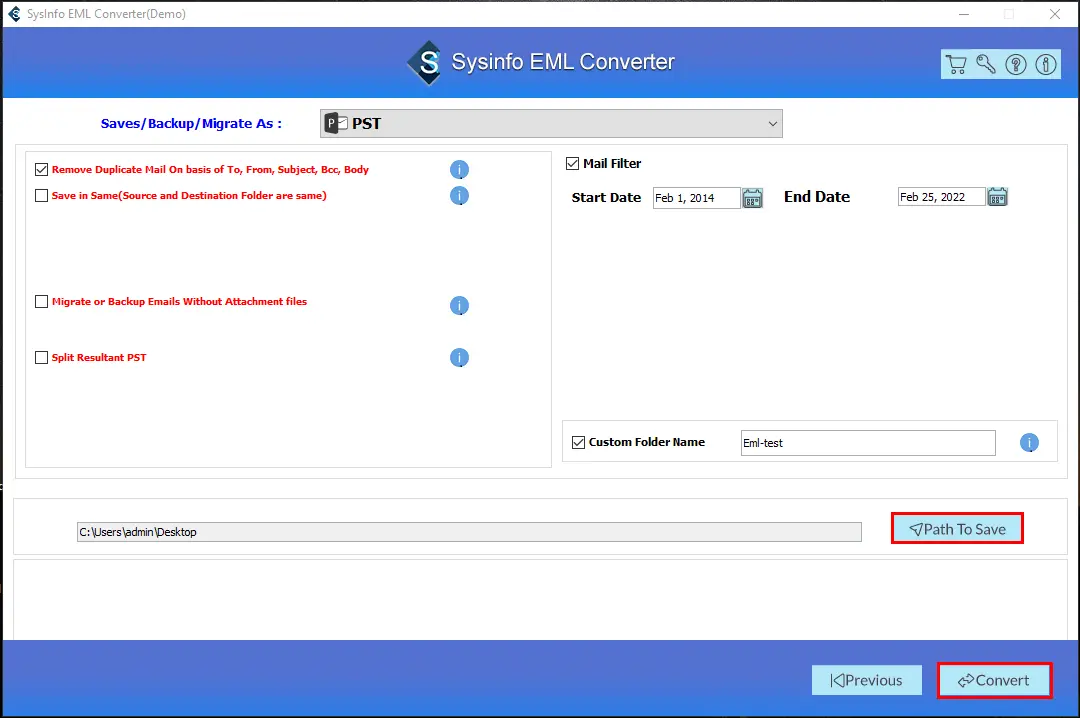Click the Eml-test folder name field
Image resolution: width=1080 pixels, height=718 pixels.
tap(868, 443)
